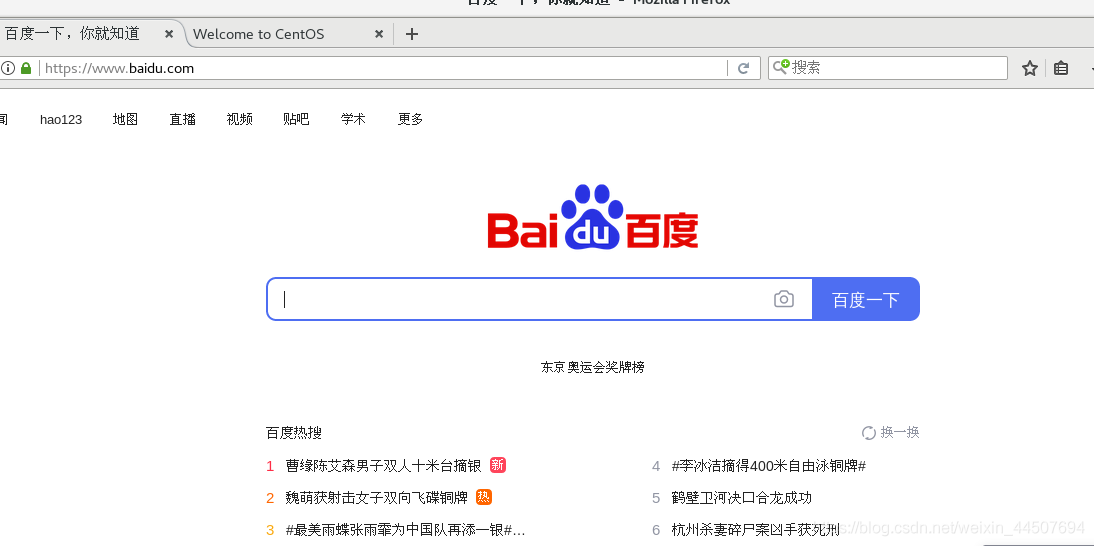
Task: Bookmark this page with the star icon
Action: [1030, 68]
